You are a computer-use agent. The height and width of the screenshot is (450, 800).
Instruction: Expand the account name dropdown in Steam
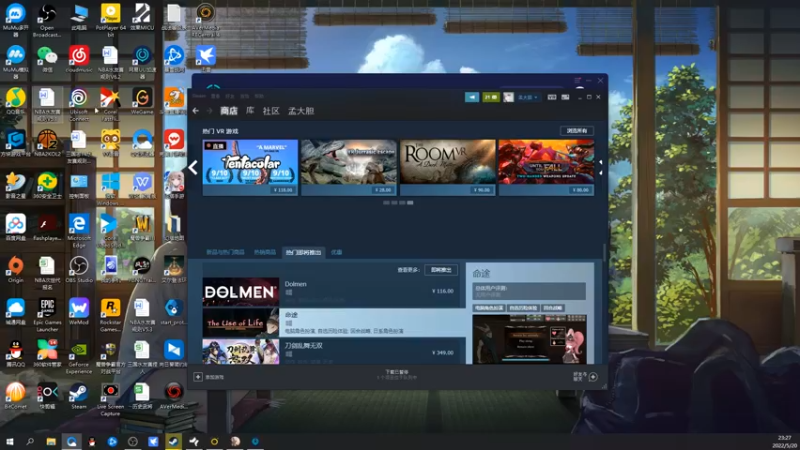(x=528, y=97)
